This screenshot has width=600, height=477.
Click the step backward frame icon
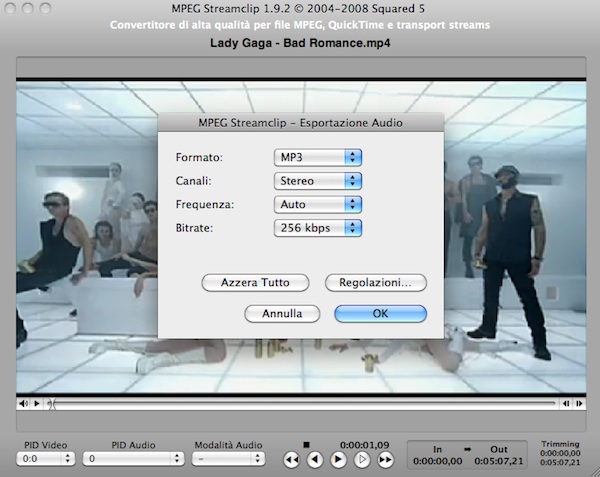[x=566, y=404]
